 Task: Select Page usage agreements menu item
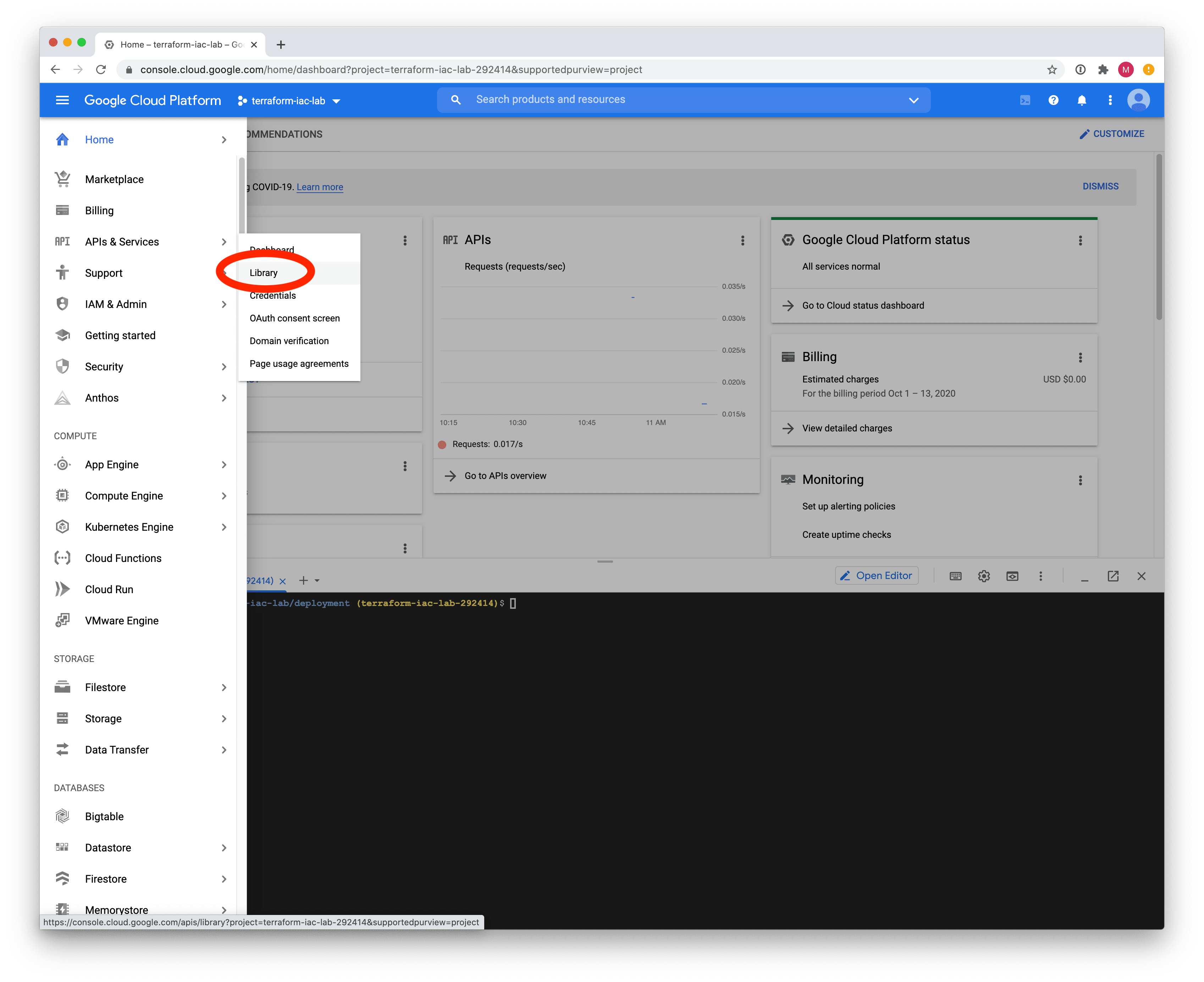pyautogui.click(x=299, y=363)
